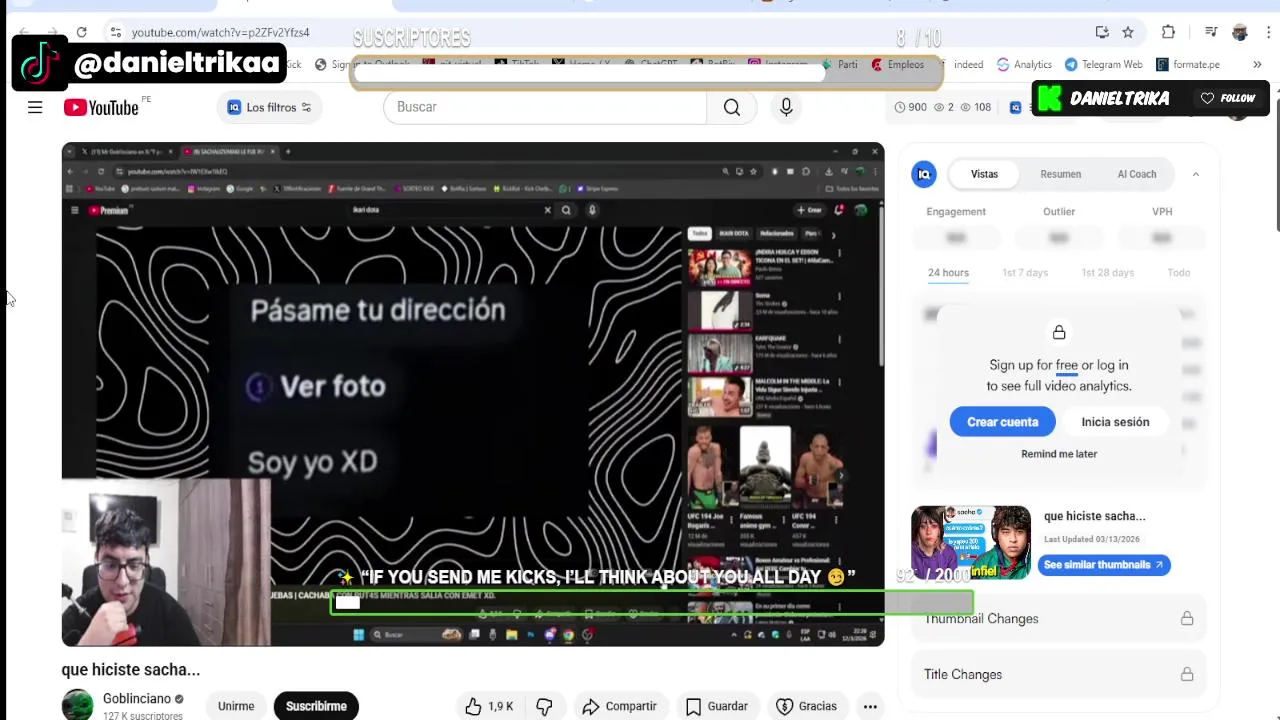Screen dimensions: 1280x720
Task: Click the 127 K suscriptores text
Action: [143, 716]
